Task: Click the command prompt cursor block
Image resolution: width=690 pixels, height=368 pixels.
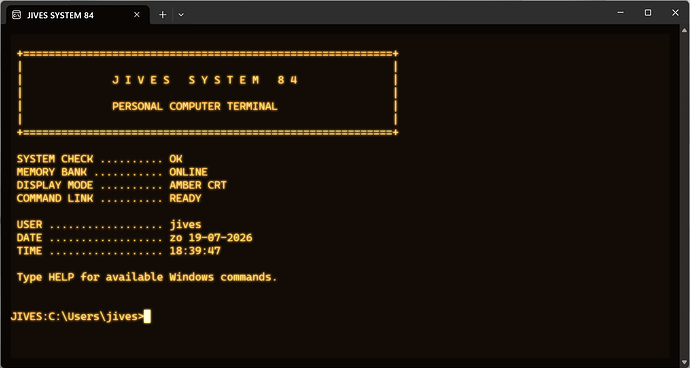Action: click(147, 316)
